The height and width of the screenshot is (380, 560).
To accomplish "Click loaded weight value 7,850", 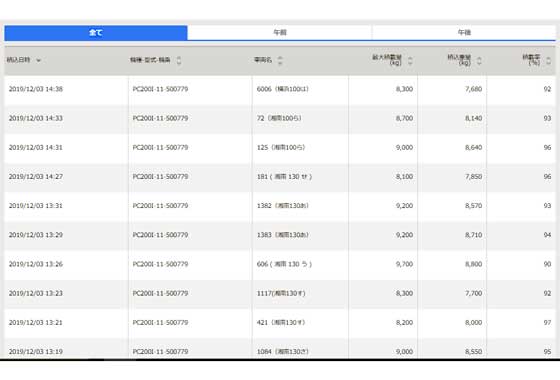I will [x=474, y=176].
